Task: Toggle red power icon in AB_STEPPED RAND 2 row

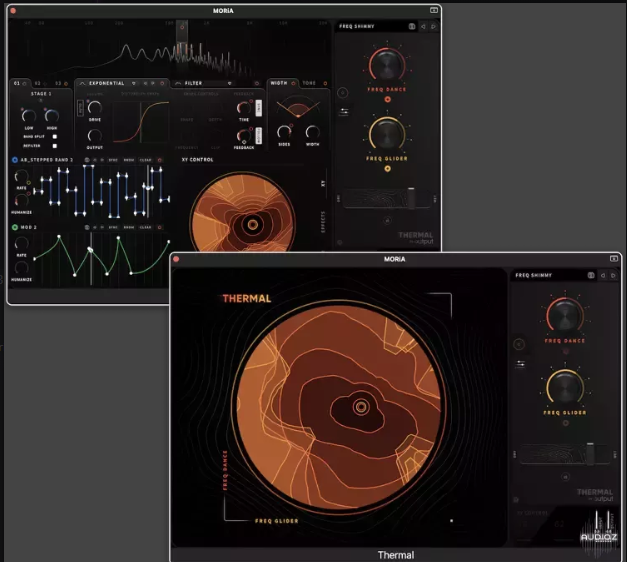Action: [x=160, y=160]
